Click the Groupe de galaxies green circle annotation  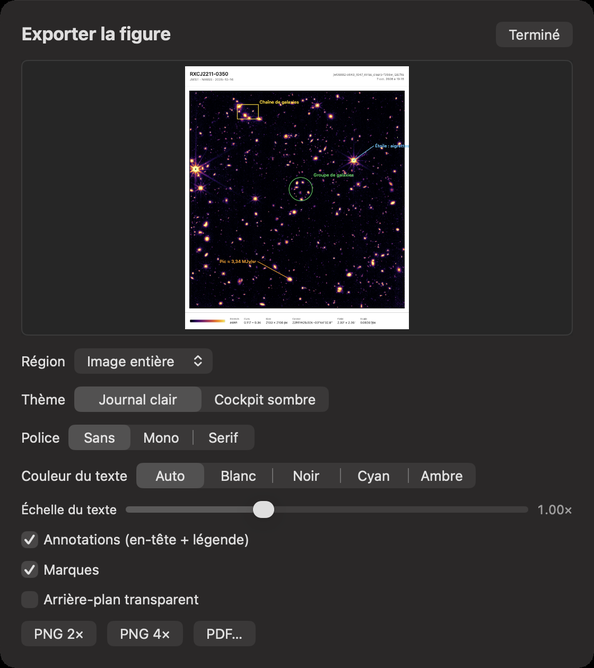pos(301,189)
